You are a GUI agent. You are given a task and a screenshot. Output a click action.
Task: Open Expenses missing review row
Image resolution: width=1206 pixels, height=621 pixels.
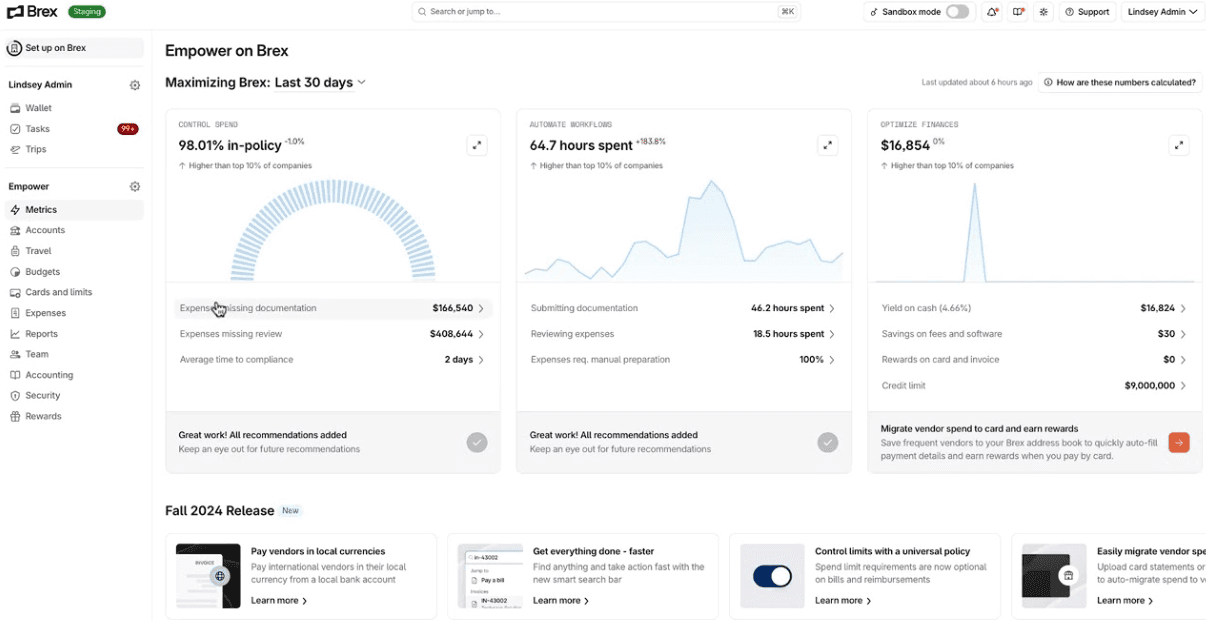[x=333, y=334]
